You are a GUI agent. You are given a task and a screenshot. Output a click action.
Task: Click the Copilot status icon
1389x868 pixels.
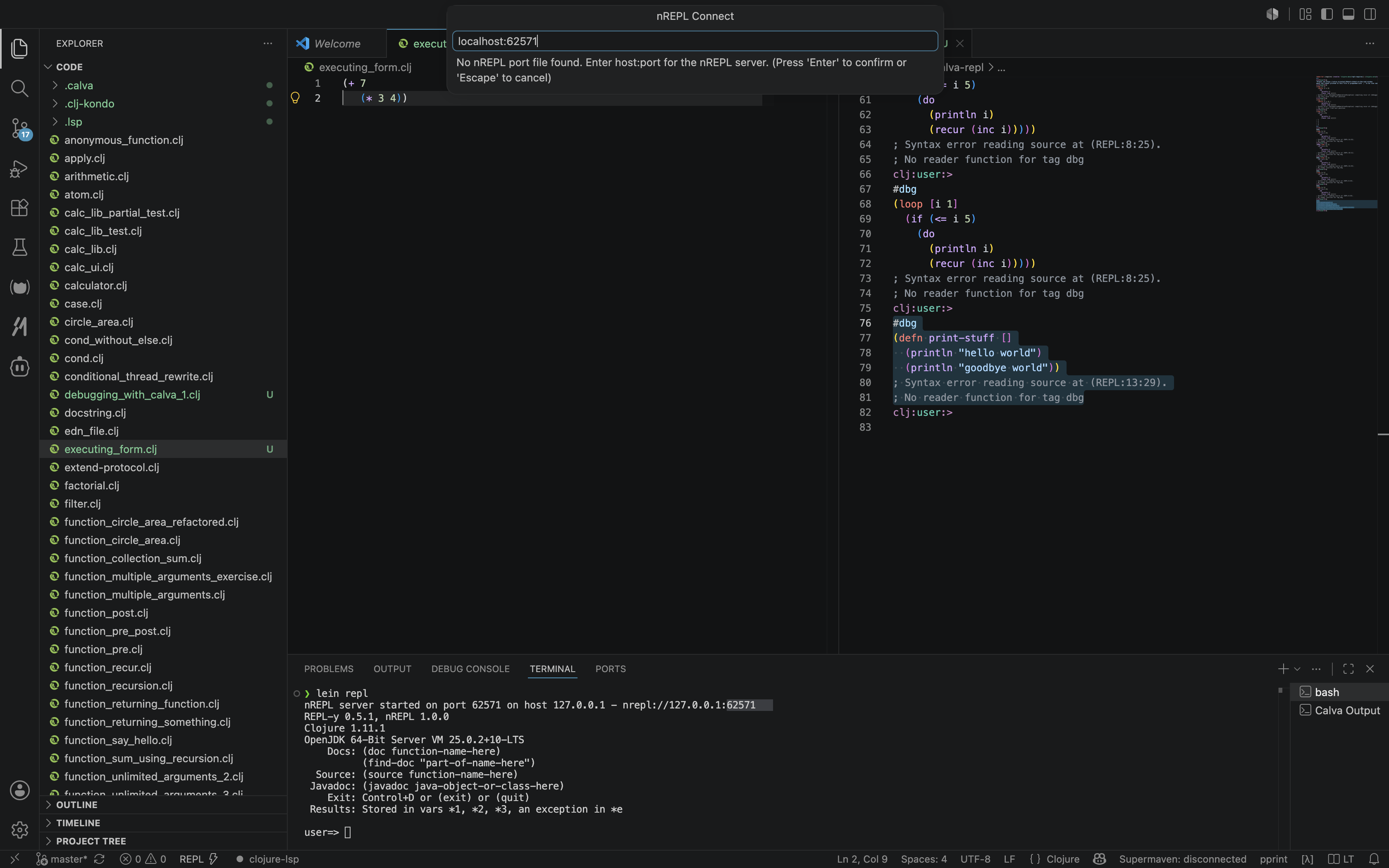(x=1099, y=859)
